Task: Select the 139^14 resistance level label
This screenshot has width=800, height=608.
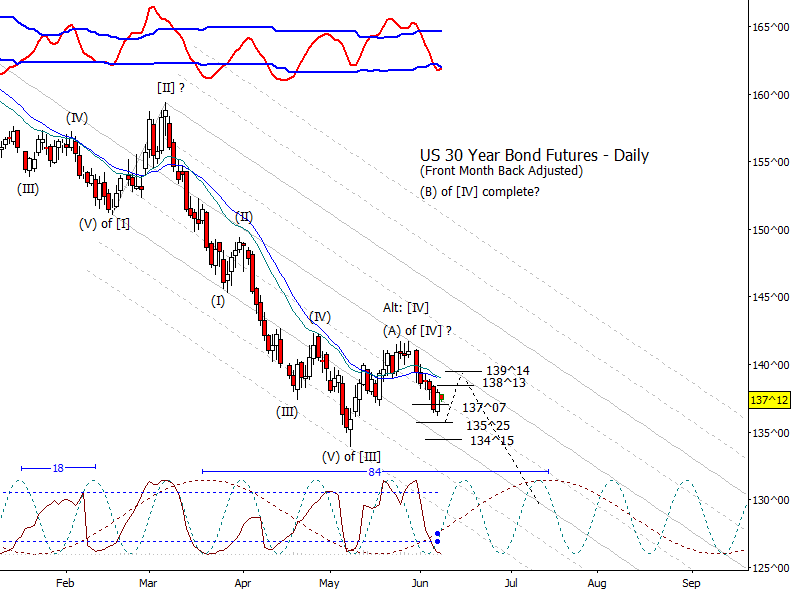Action: [x=508, y=371]
